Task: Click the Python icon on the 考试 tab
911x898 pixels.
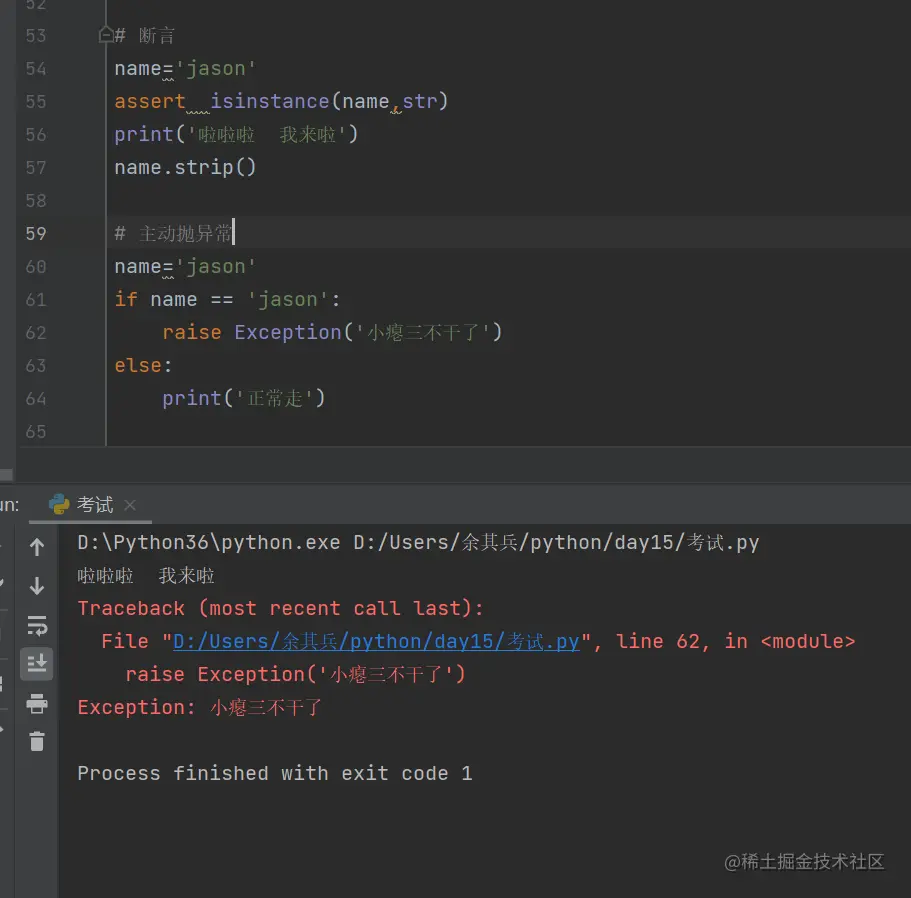Action: pos(59,504)
